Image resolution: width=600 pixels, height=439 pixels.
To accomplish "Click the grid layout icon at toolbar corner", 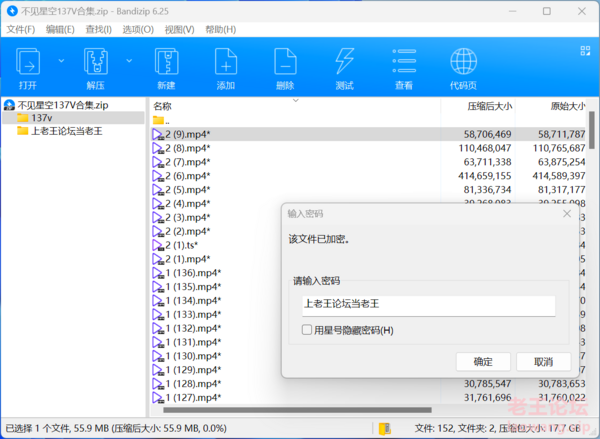I will (x=585, y=51).
